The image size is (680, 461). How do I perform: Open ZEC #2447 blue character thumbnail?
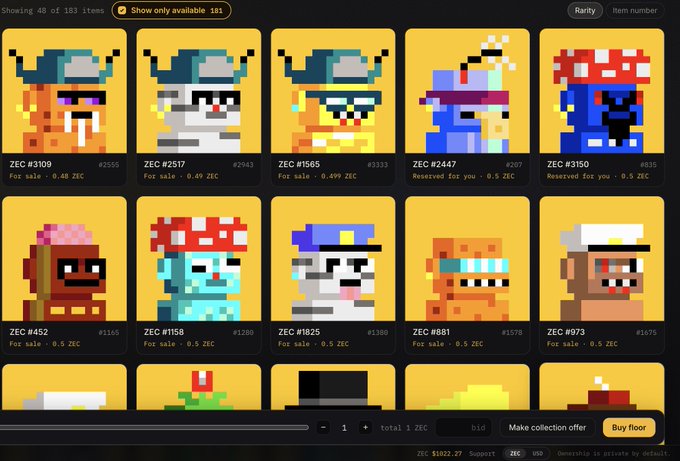coord(468,91)
